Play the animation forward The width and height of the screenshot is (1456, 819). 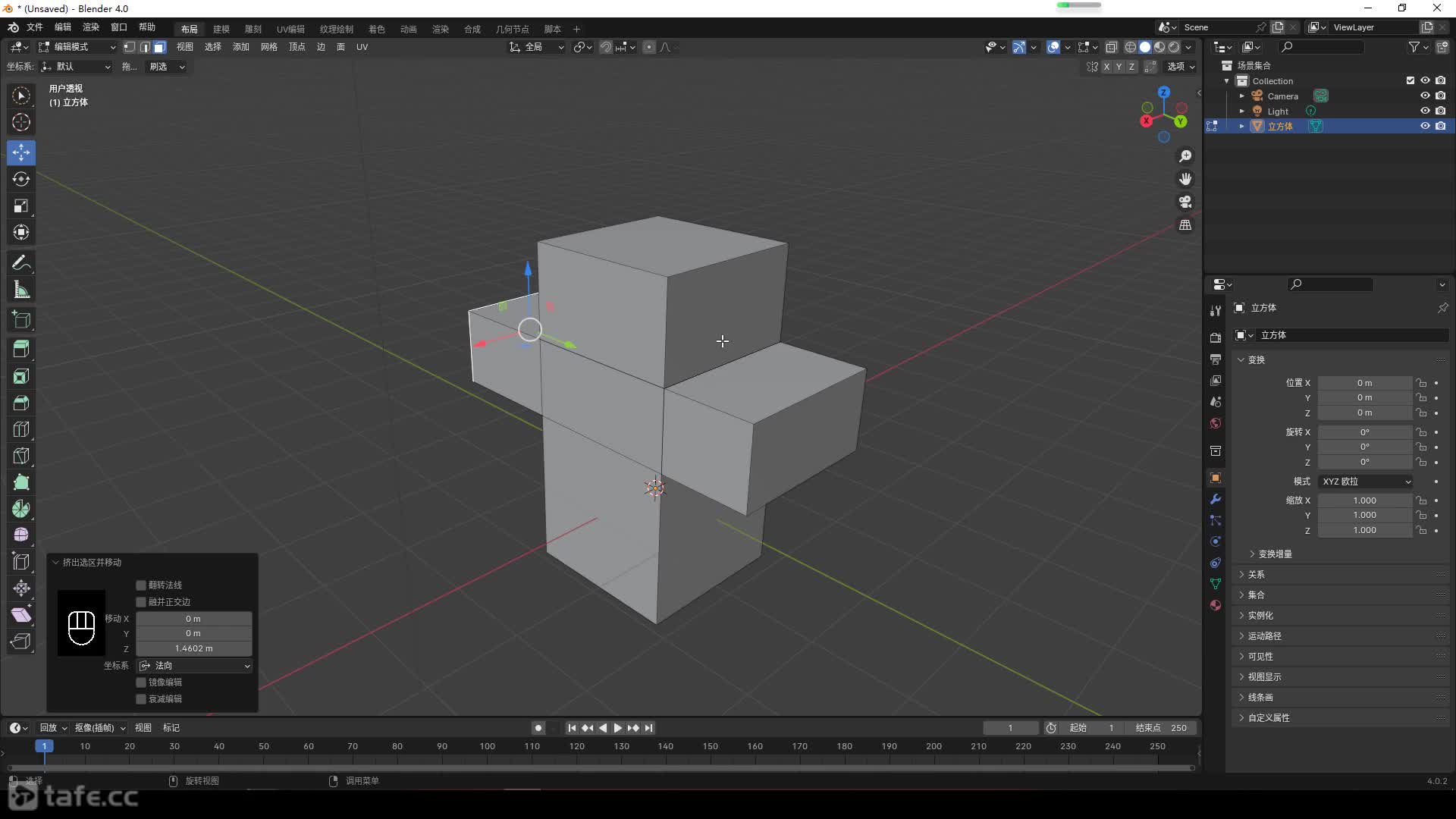pos(618,728)
